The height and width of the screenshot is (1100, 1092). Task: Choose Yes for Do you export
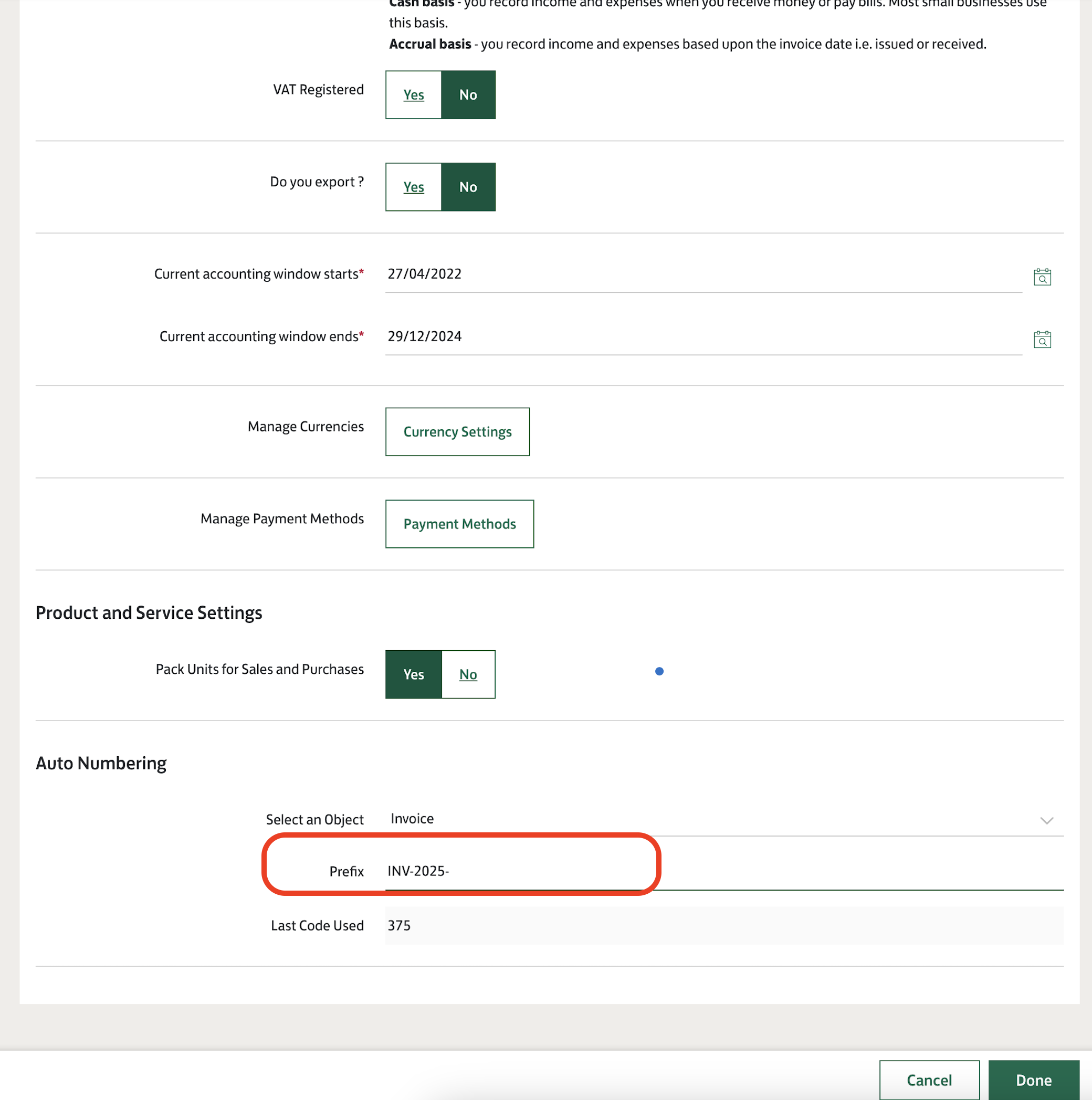click(x=414, y=187)
